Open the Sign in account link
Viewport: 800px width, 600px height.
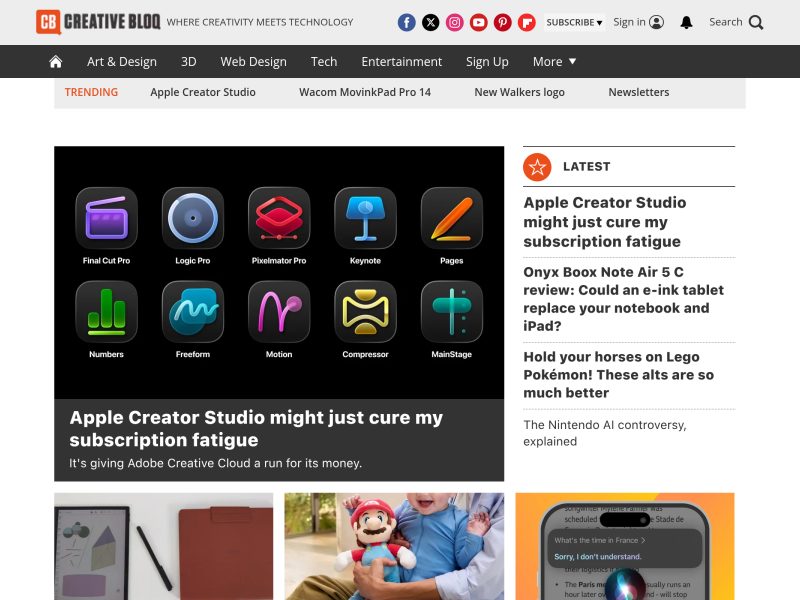click(638, 22)
